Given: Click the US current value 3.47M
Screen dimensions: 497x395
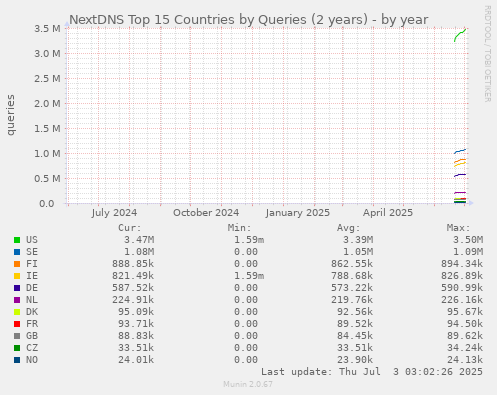Looking at the screenshot, I should (139, 240).
